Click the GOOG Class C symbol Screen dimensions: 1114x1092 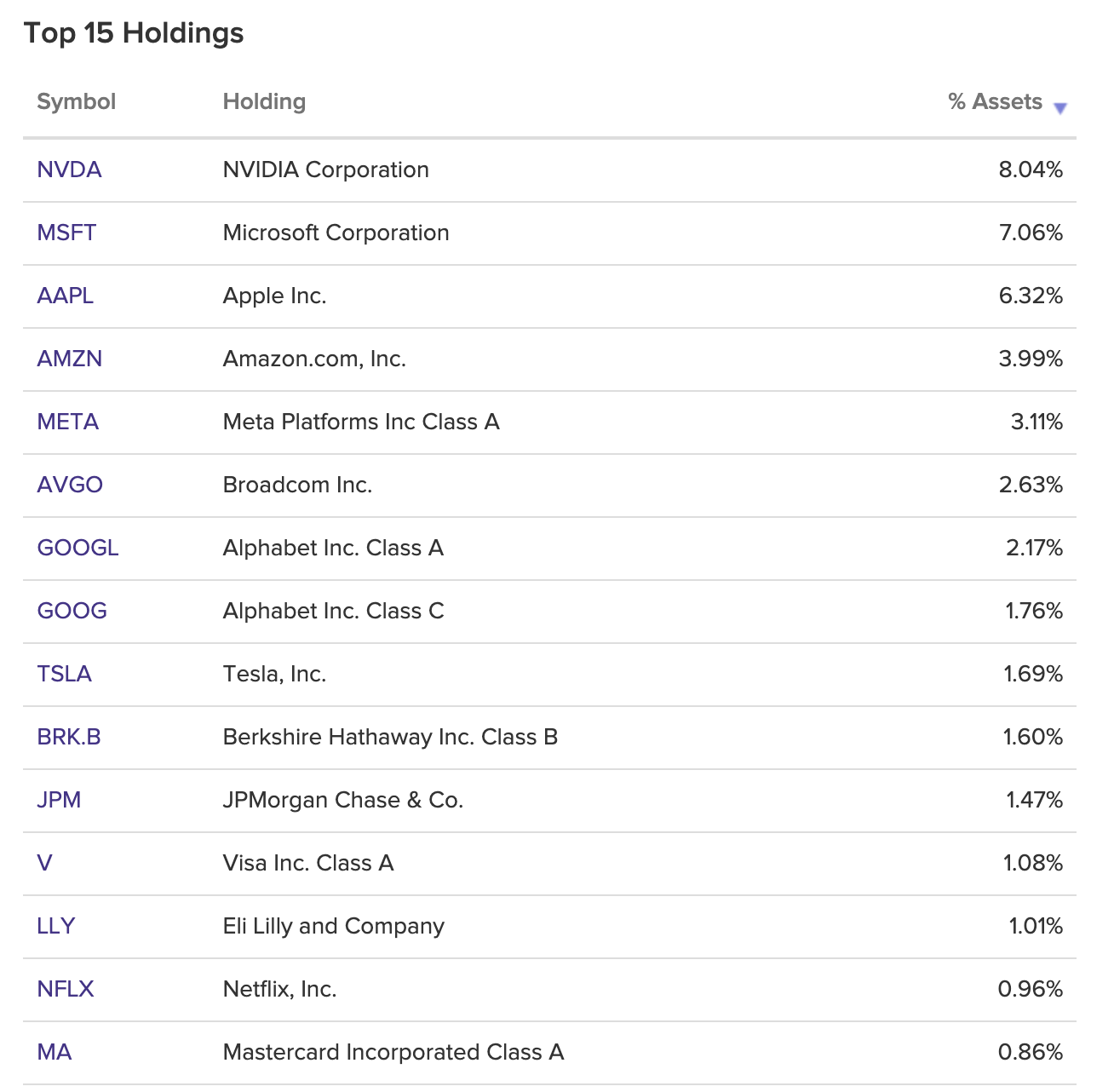click(x=72, y=611)
